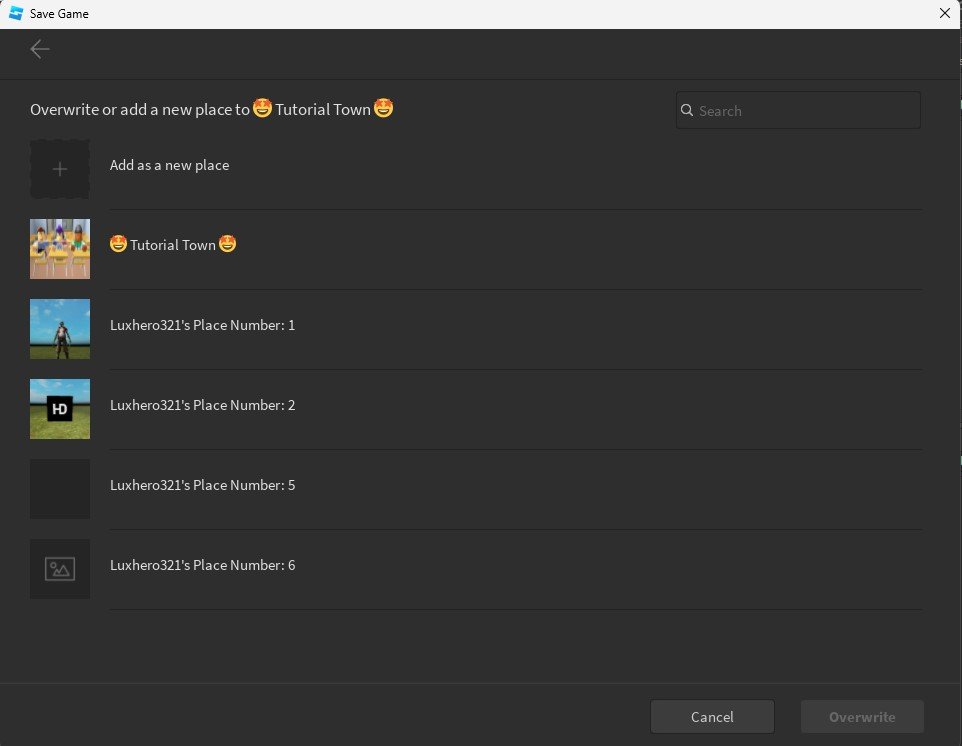Click the Cancel button

click(x=712, y=717)
